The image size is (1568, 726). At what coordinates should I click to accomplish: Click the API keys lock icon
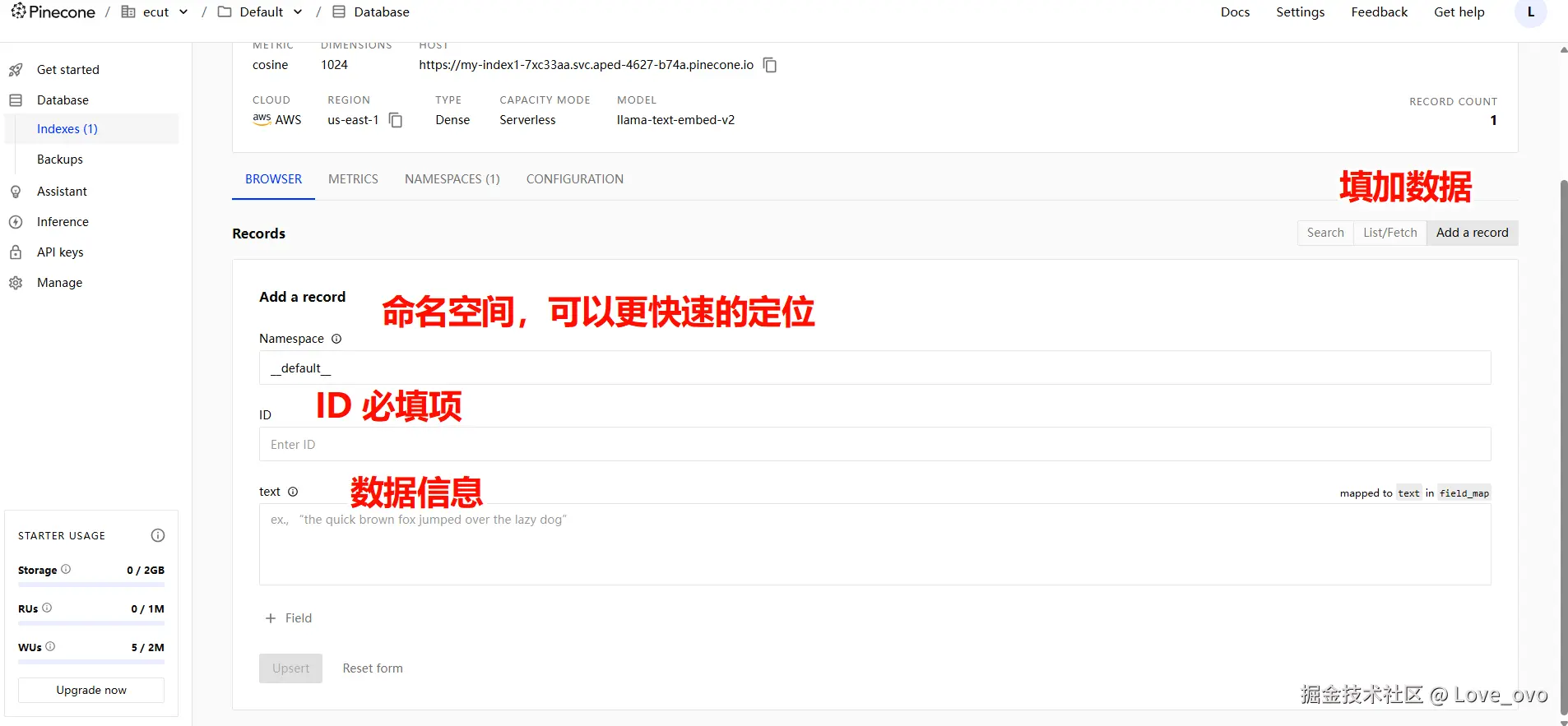pyautogui.click(x=16, y=252)
